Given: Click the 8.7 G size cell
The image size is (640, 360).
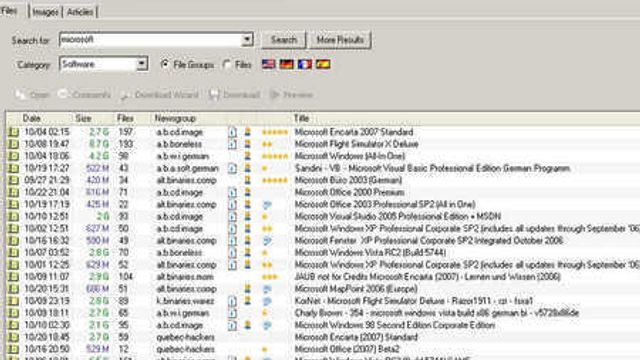Looking at the screenshot, I should [x=99, y=144].
